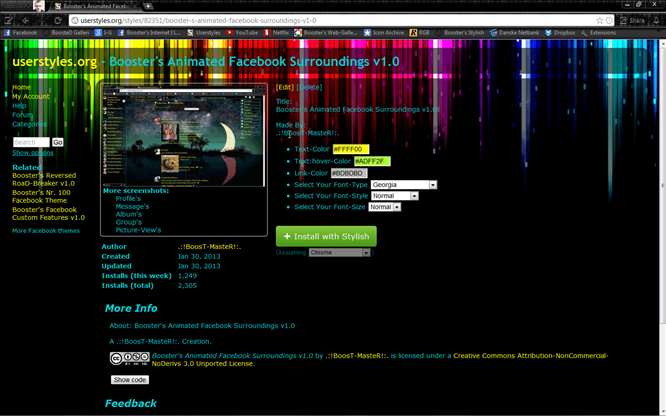
Task: Click the [Delete] link
Action: point(310,87)
